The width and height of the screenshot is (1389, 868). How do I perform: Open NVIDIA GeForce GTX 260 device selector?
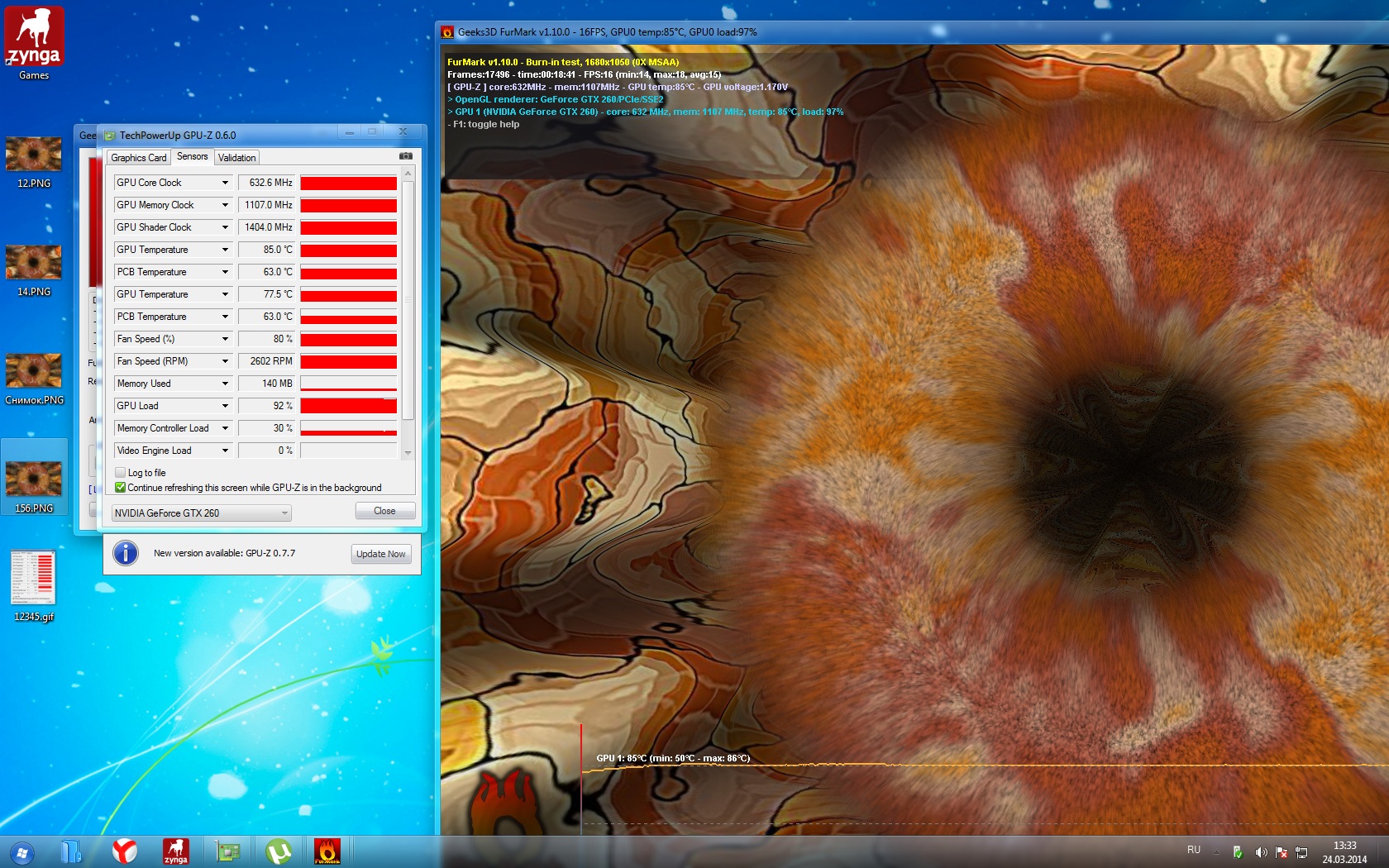pyautogui.click(x=201, y=513)
